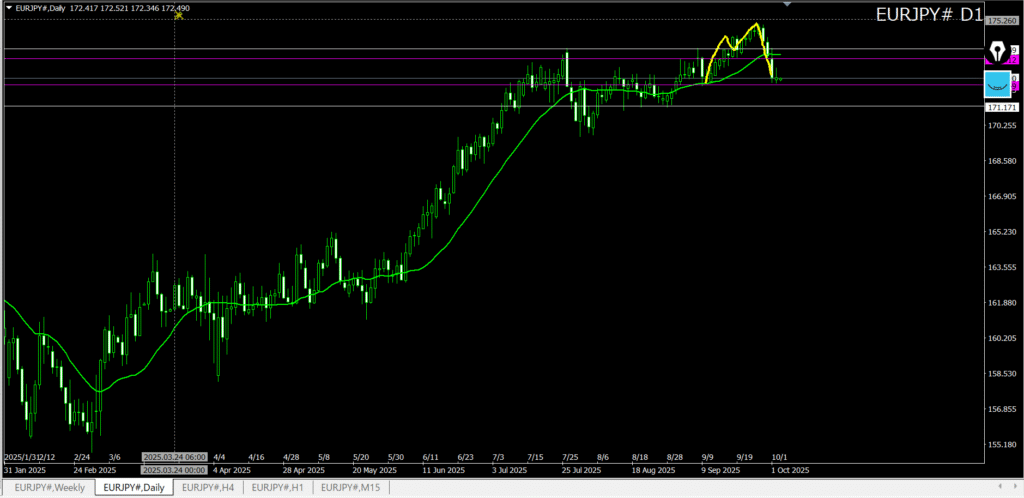Click the pen nib icon on right
This screenshot has width=1024, height=498.
coord(997,51)
